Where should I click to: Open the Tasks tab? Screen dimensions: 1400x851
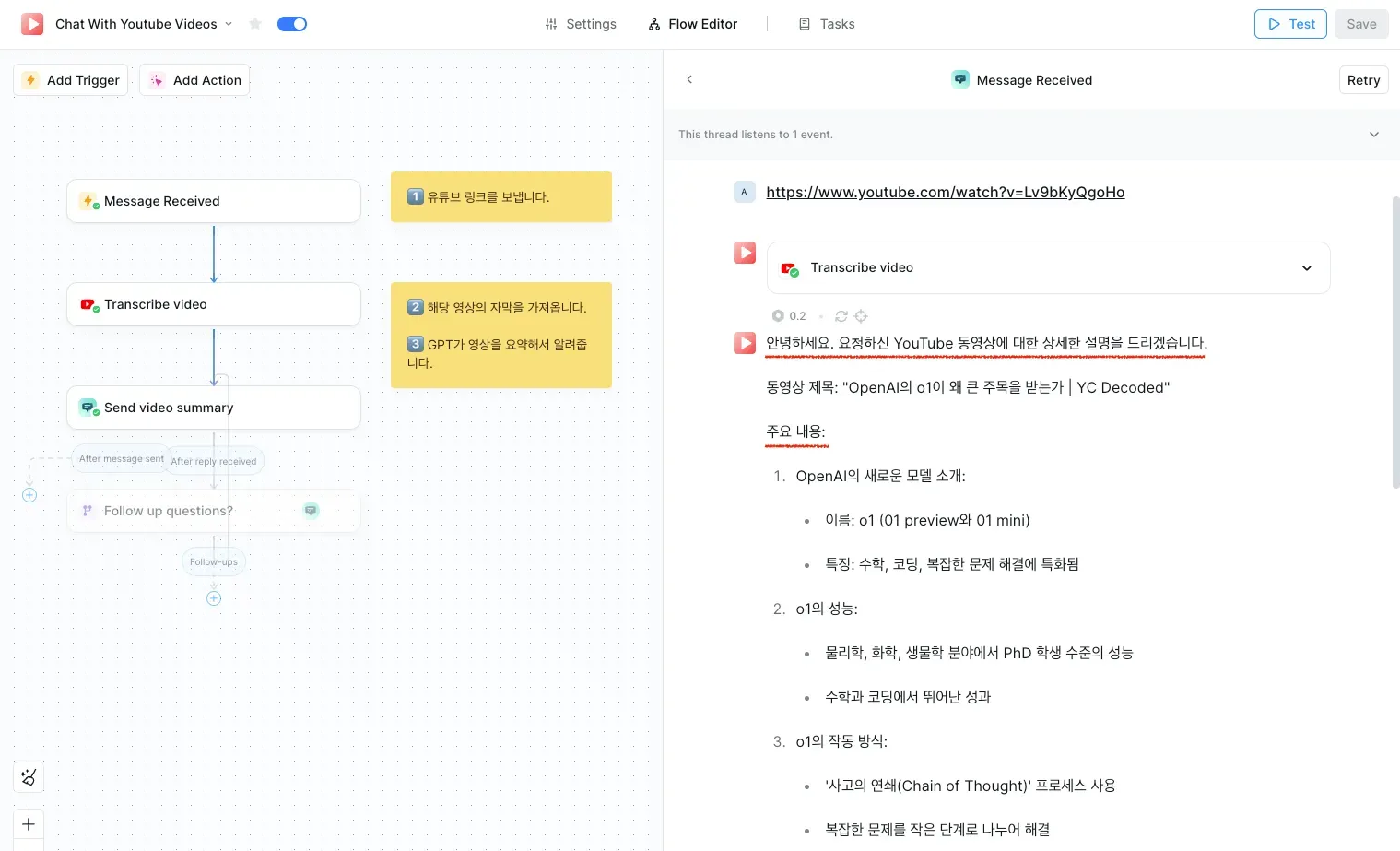[x=827, y=24]
